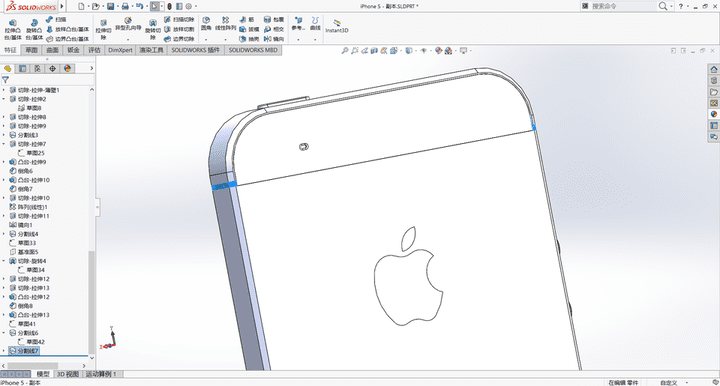This screenshot has height=386, width=720.
Task: Click the Fillet (圆角) tool
Action: [206, 24]
